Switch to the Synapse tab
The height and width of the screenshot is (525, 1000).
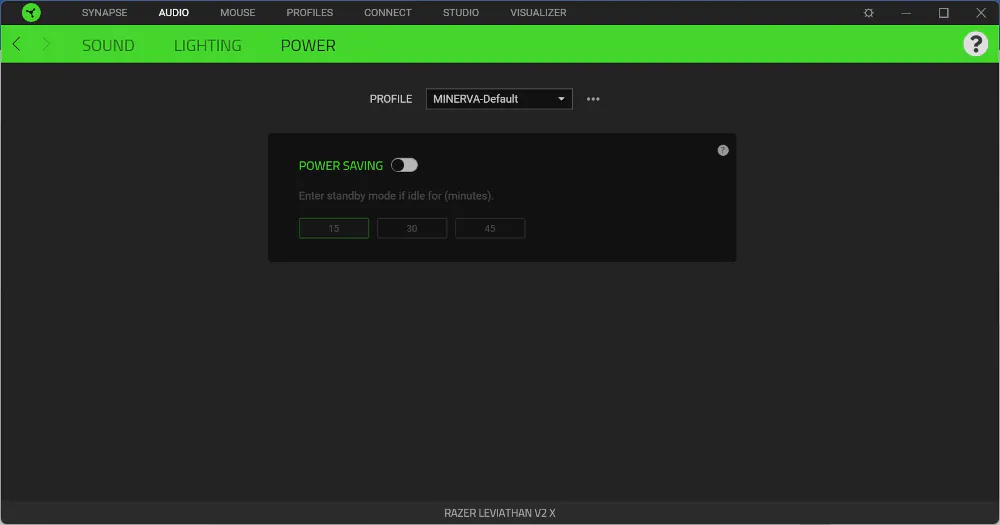pos(105,13)
